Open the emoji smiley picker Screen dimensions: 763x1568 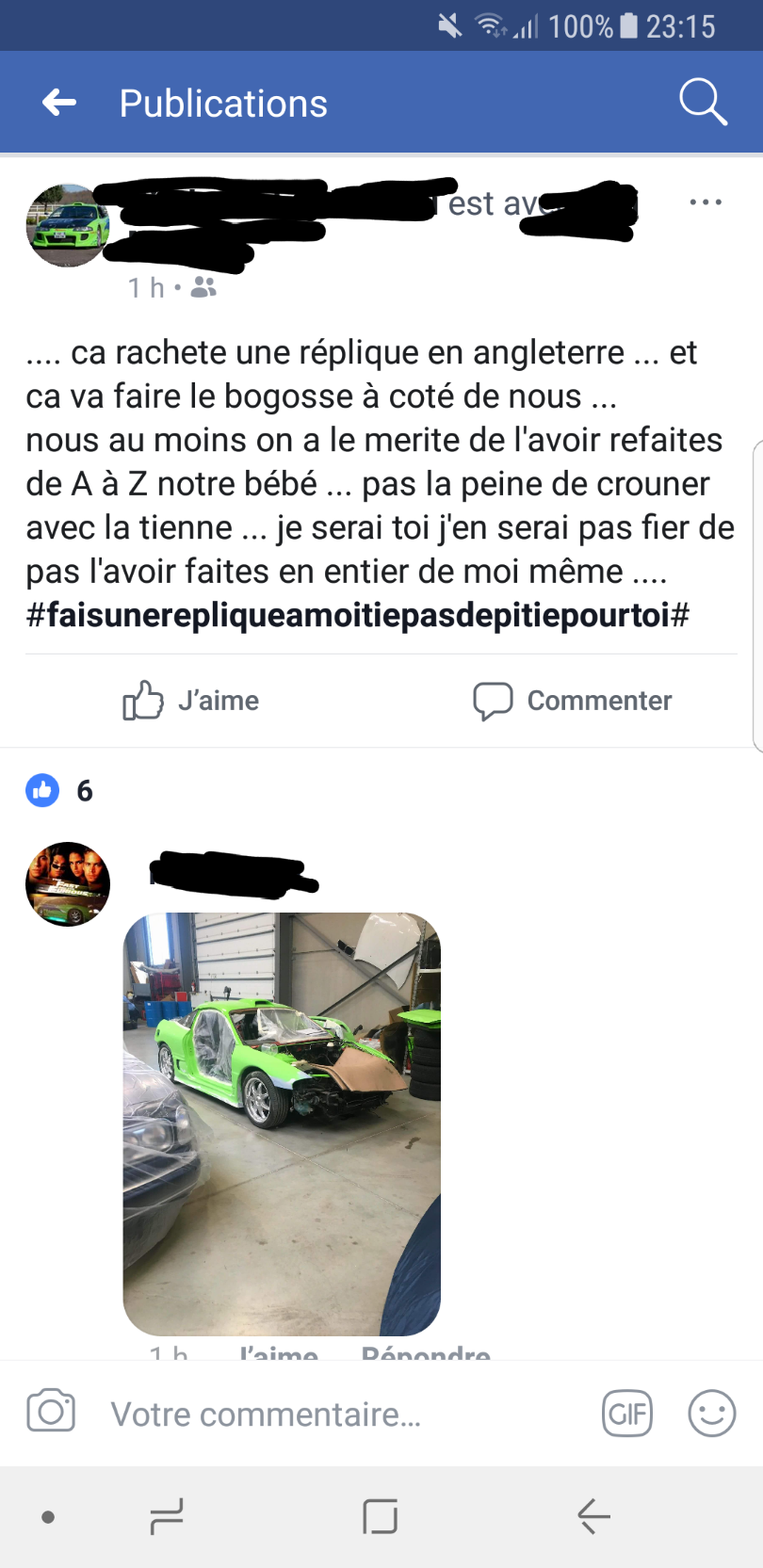[712, 1414]
